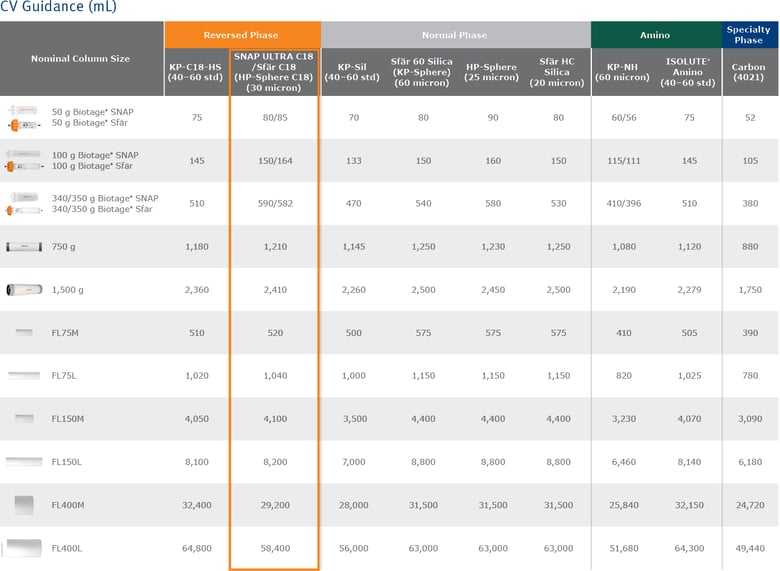The width and height of the screenshot is (780, 571).
Task: Click the HP-Sphere (25 micron) header
Action: [491, 72]
